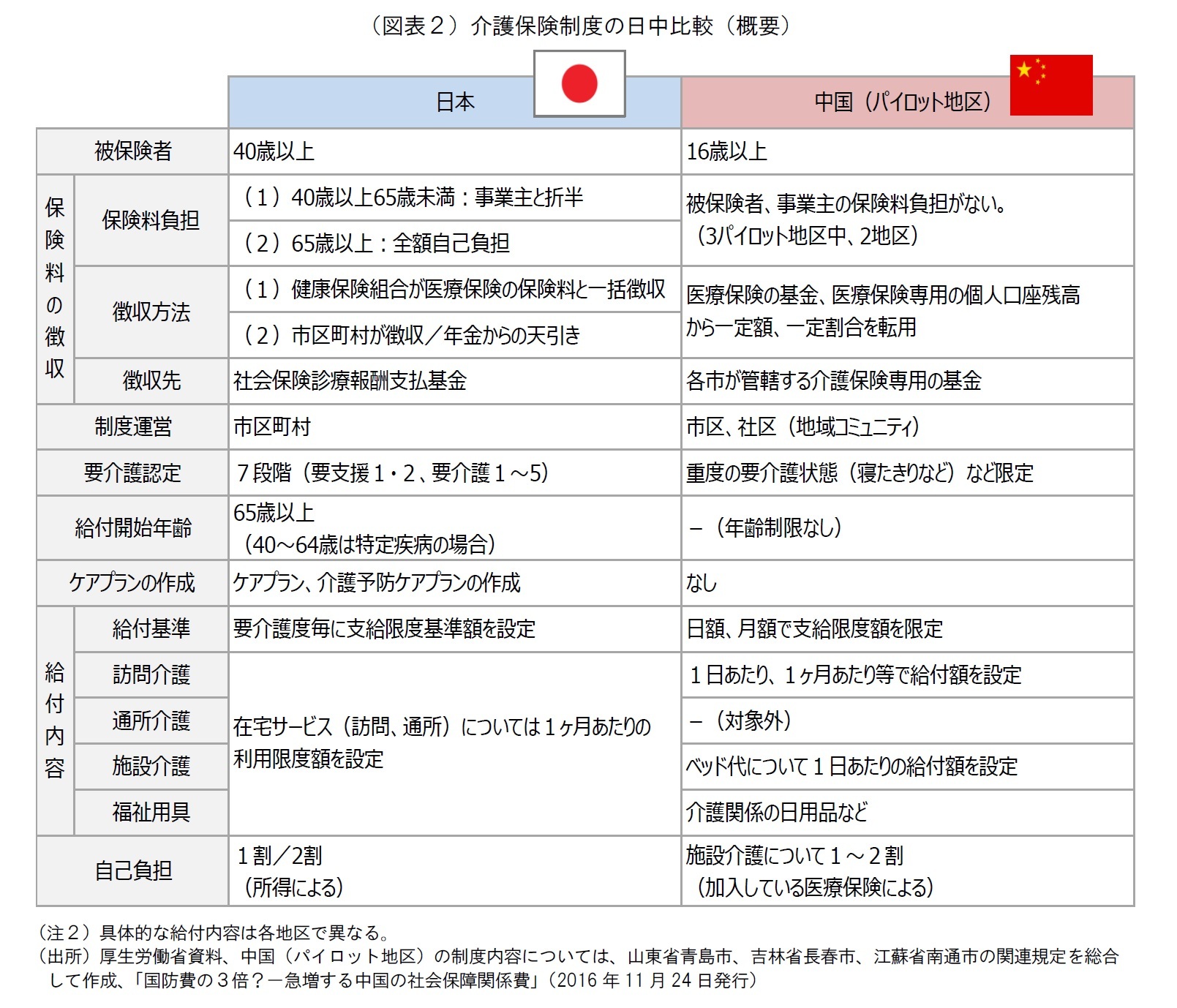Select the 中国（パイロット地区）column header

pyautogui.click(x=908, y=102)
